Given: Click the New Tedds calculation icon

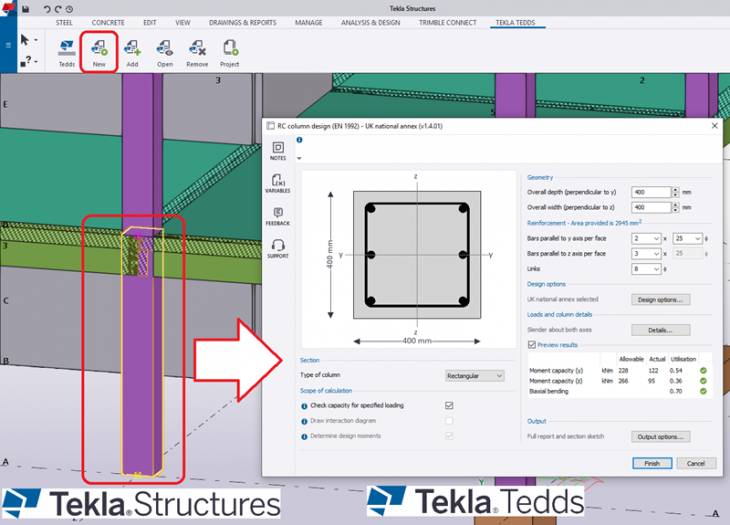Looking at the screenshot, I should (99, 48).
